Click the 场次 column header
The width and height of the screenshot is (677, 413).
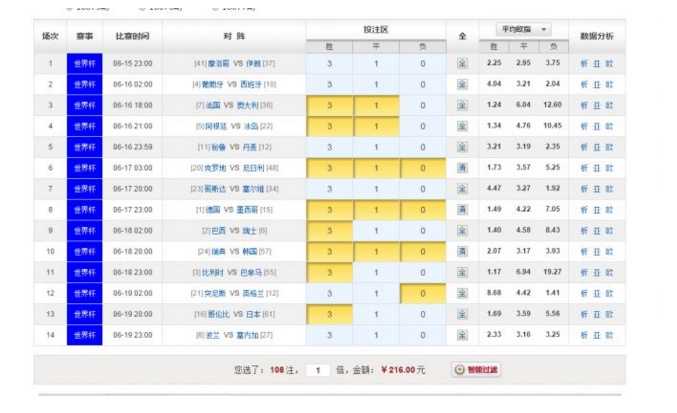click(50, 36)
